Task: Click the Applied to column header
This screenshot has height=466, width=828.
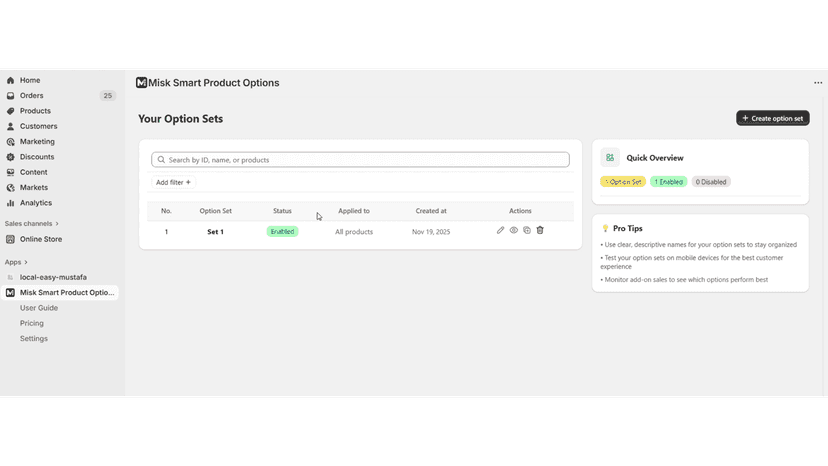Action: (x=354, y=211)
